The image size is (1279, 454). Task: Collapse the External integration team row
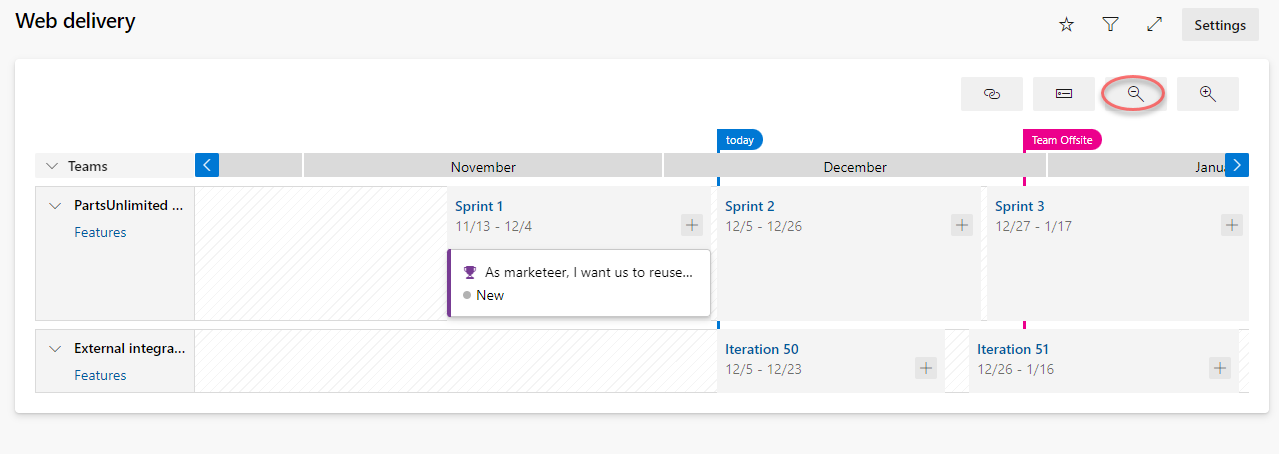55,349
